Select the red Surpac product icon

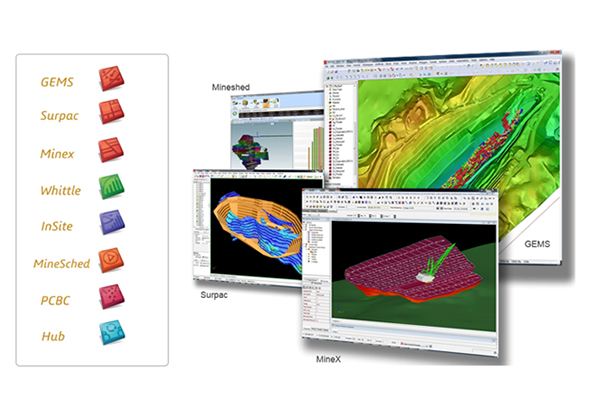coord(112,112)
